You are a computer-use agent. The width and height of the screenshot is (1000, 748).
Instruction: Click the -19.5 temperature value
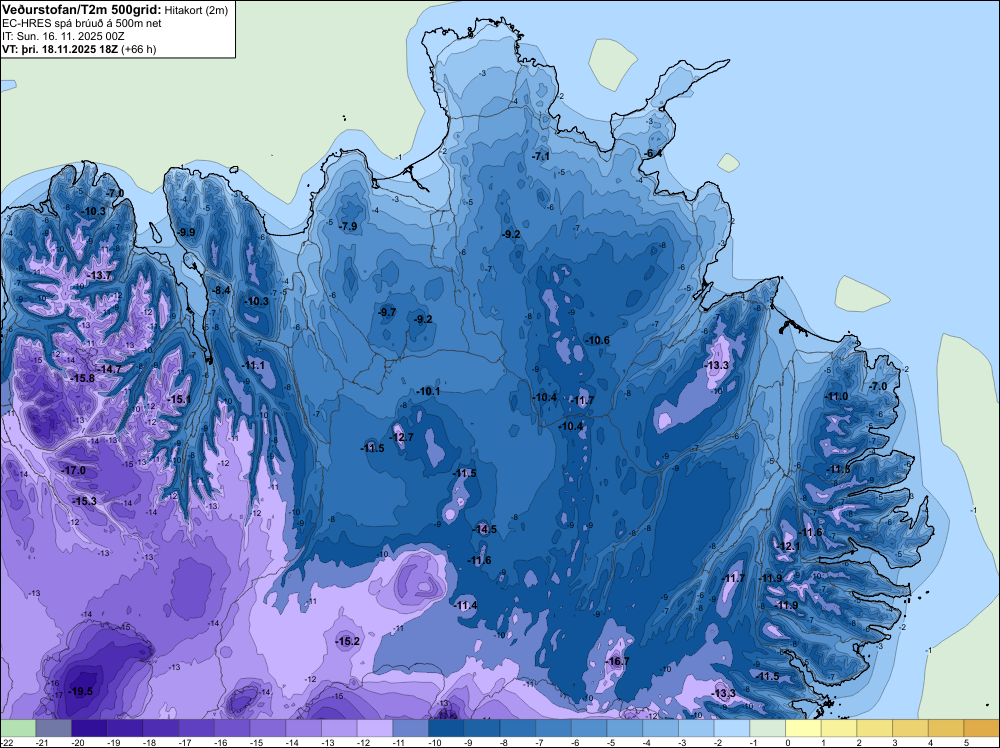(x=81, y=691)
